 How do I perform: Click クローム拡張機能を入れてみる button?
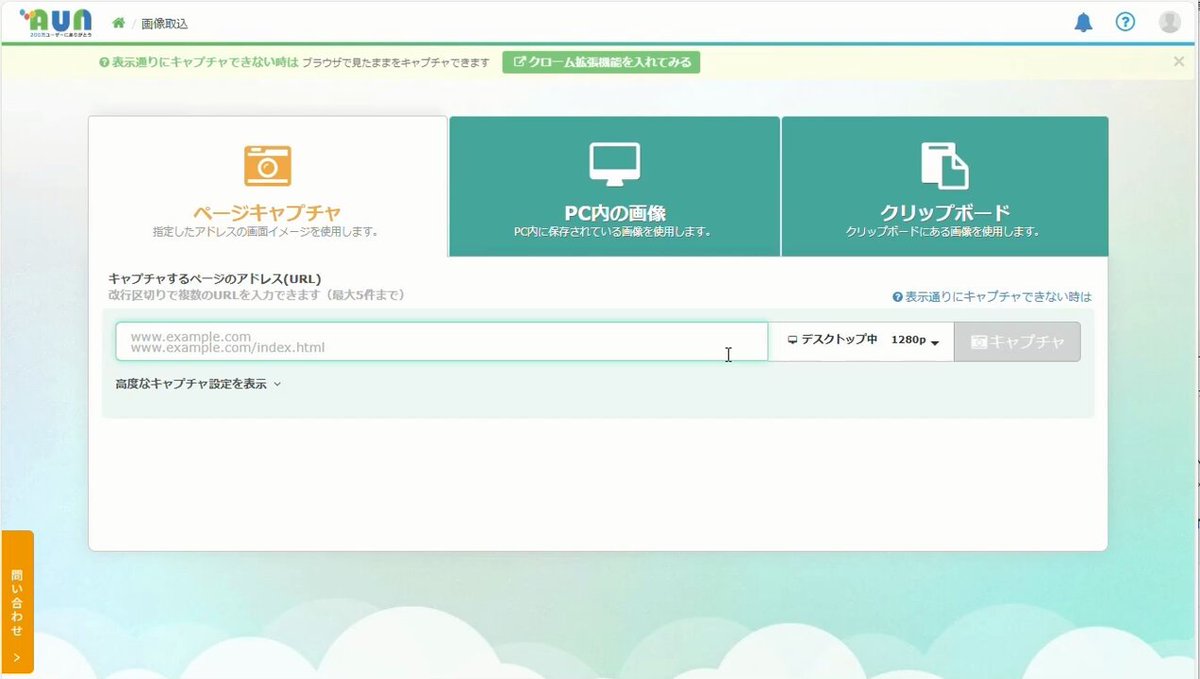[x=601, y=62]
